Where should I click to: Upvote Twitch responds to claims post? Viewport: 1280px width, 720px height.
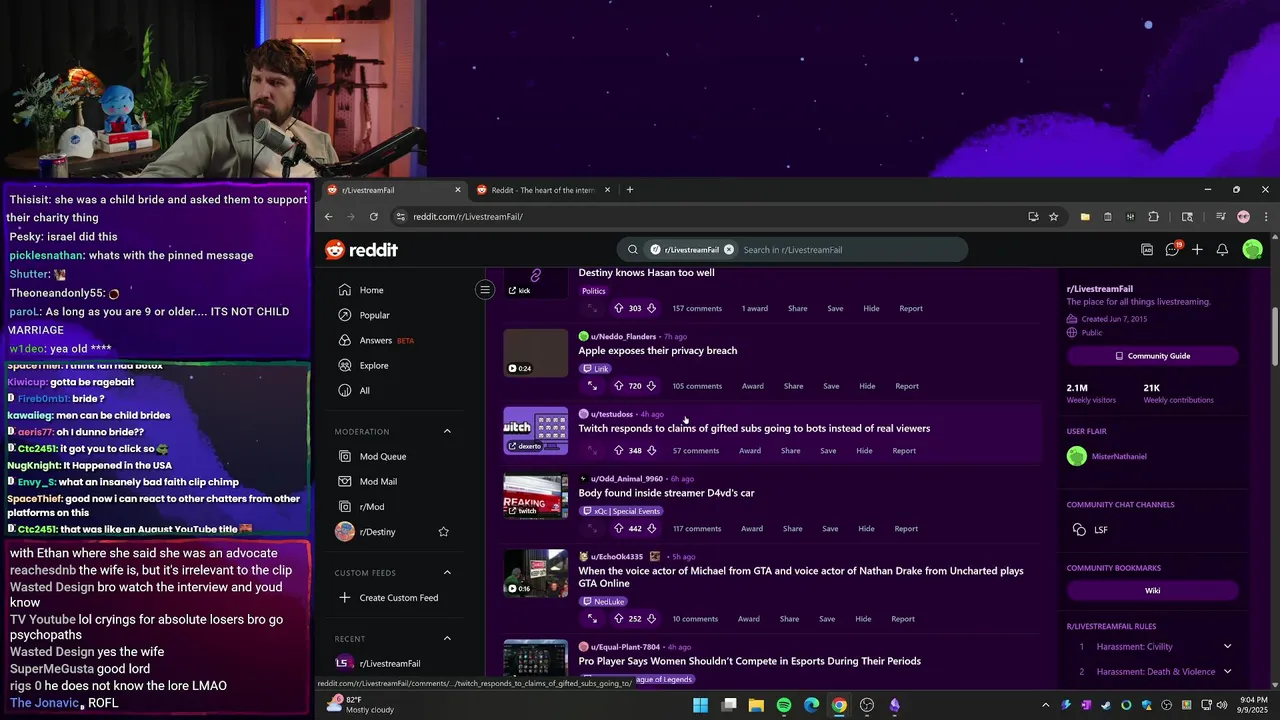click(x=618, y=451)
